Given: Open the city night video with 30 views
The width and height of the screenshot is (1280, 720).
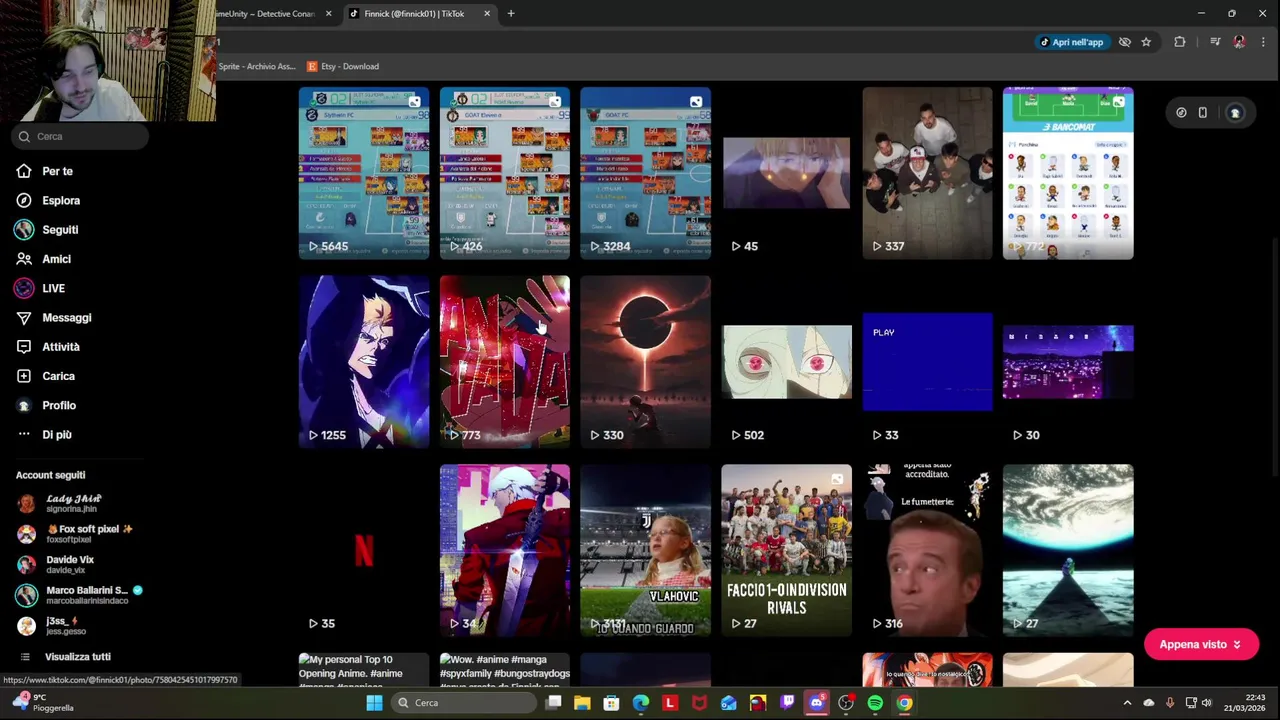Looking at the screenshot, I should (x=1068, y=362).
